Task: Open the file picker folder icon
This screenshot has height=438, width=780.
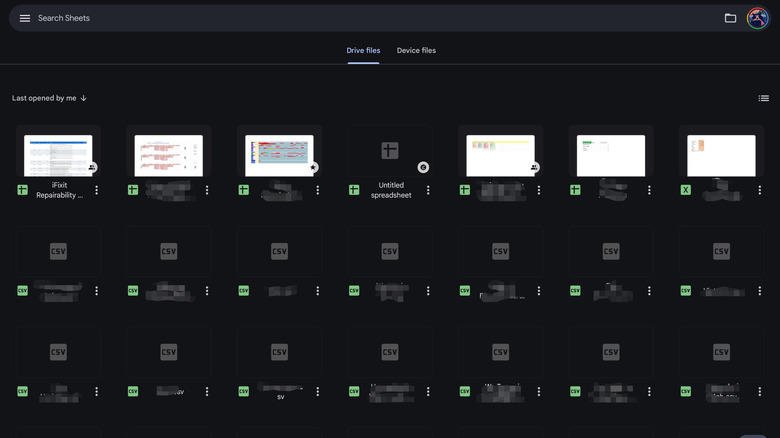Action: point(730,18)
